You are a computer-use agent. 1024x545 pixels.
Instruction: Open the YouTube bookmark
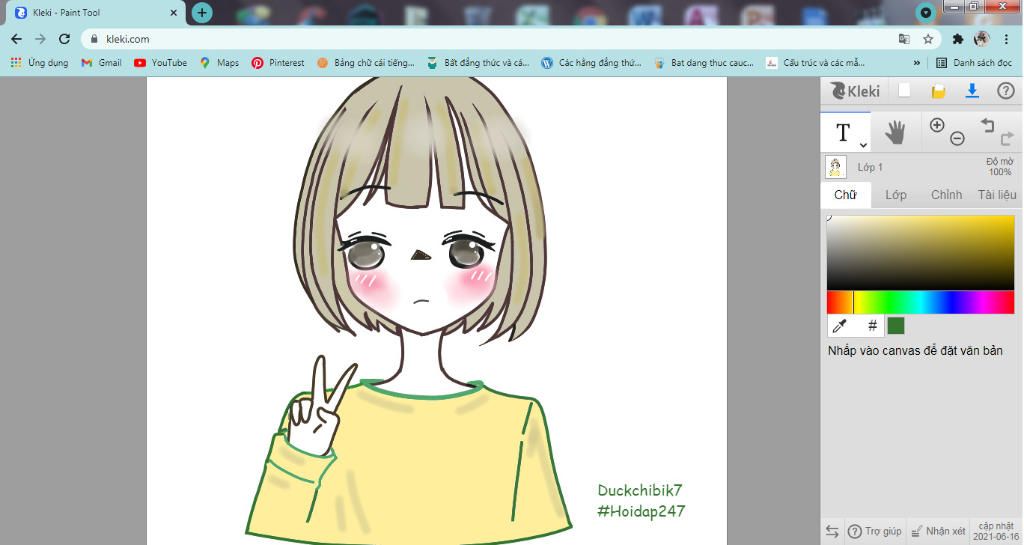click(161, 63)
